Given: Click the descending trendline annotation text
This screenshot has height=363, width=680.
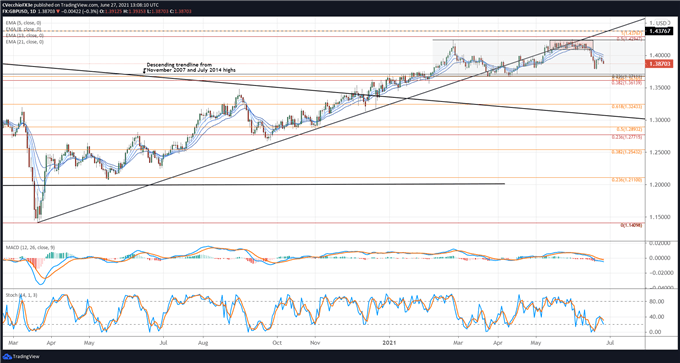Looking at the screenshot, I should point(191,67).
